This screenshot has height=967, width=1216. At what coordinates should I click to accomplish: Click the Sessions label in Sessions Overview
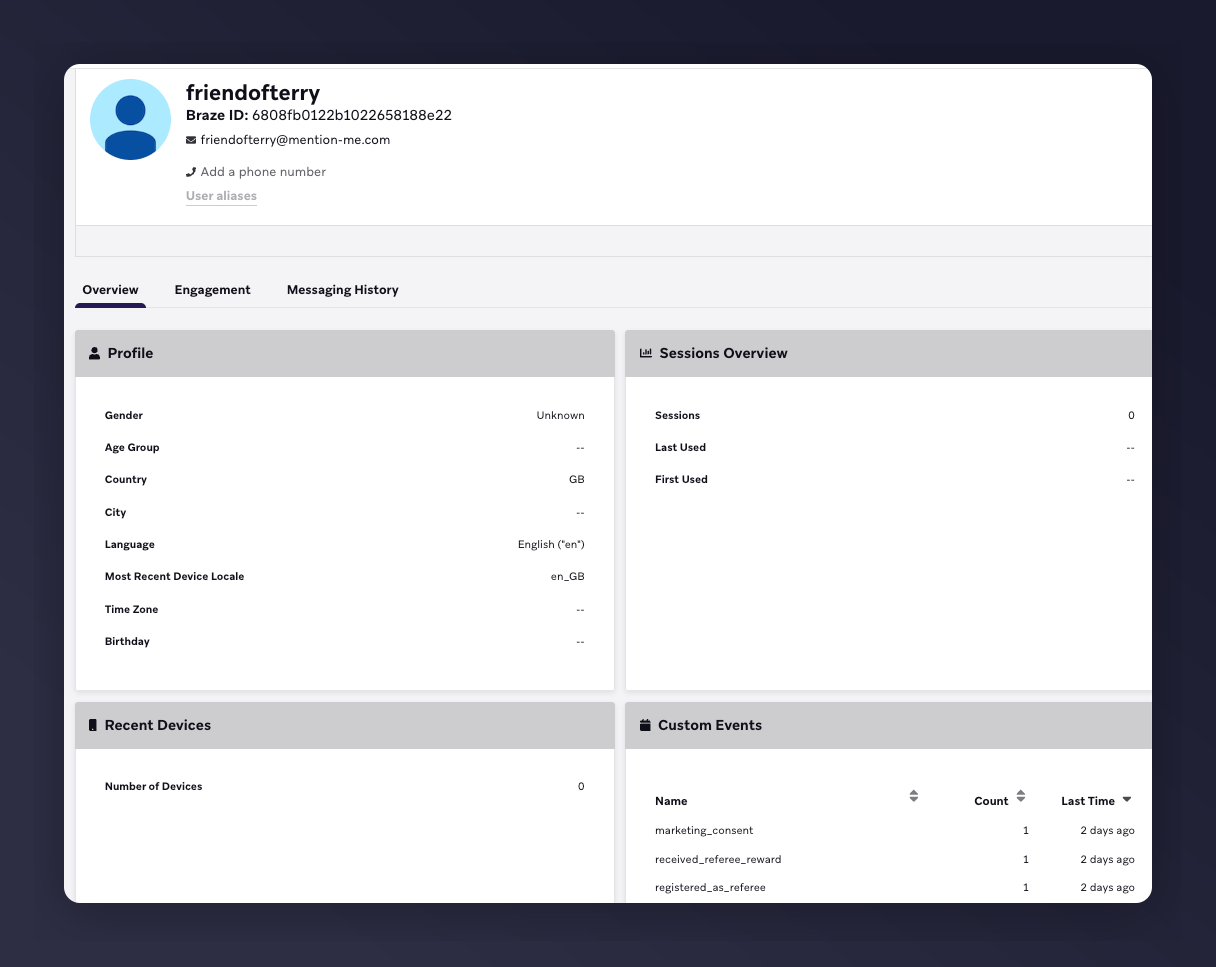pyautogui.click(x=678, y=415)
